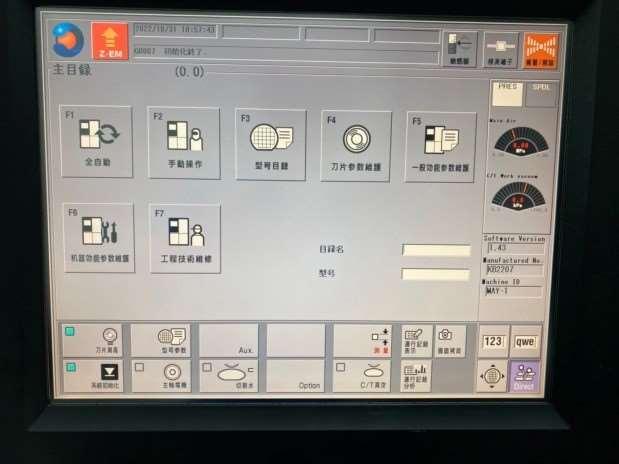619x464 pixels.
Task: Toggle the C/T真空 vacuum button
Action: [361, 376]
